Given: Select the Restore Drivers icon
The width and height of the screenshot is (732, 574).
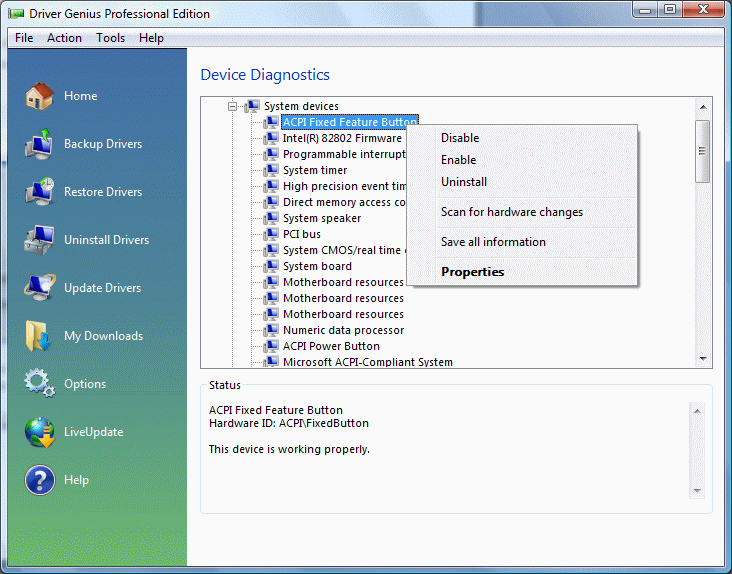Looking at the screenshot, I should pos(39,192).
